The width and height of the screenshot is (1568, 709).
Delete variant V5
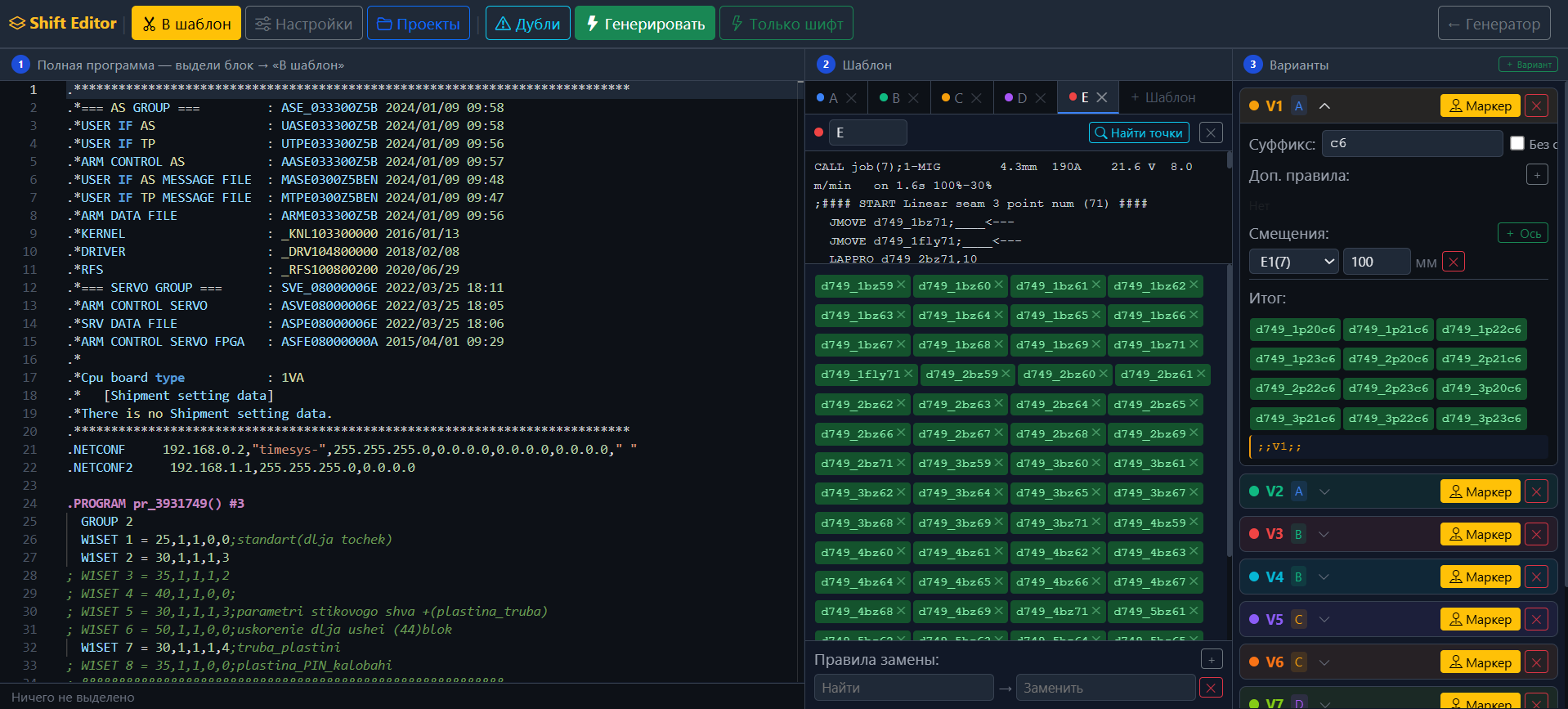coord(1537,619)
